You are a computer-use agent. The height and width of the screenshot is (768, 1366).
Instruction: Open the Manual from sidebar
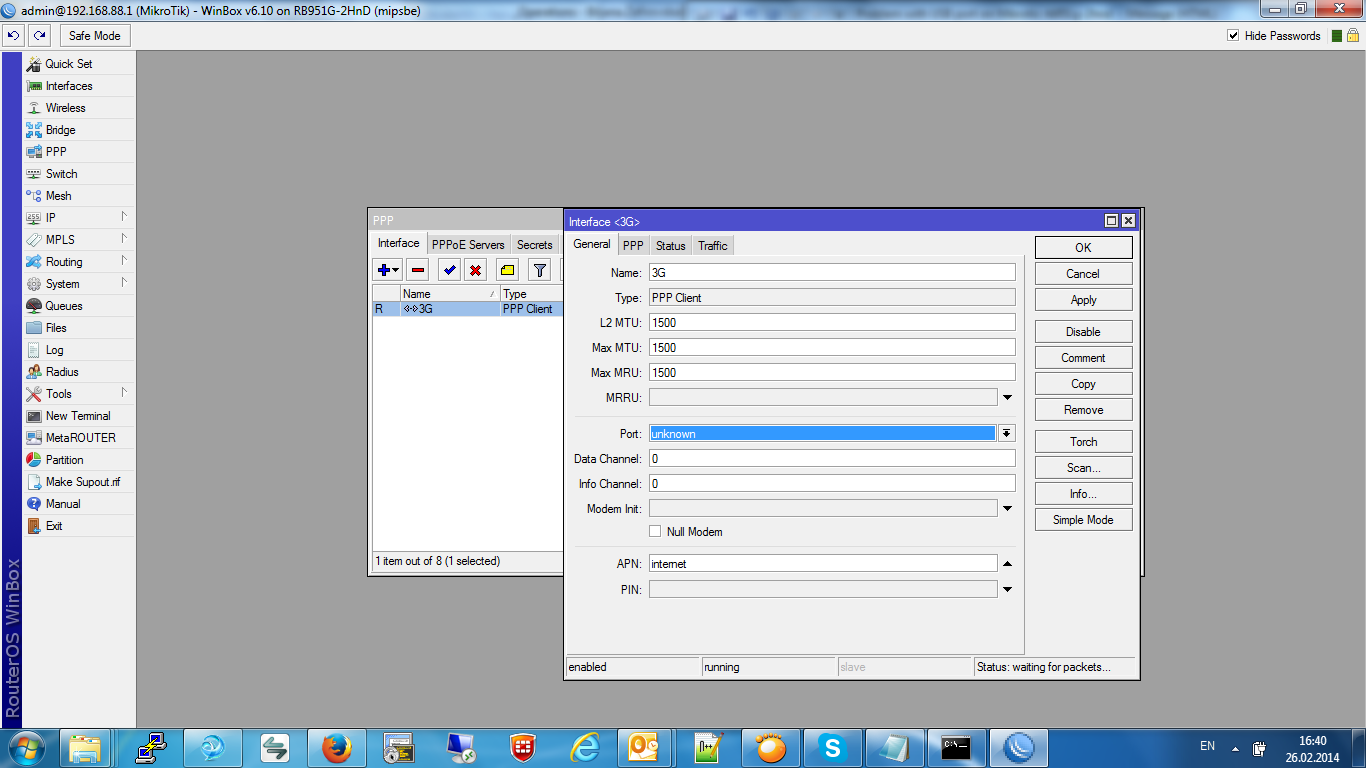[78, 504]
